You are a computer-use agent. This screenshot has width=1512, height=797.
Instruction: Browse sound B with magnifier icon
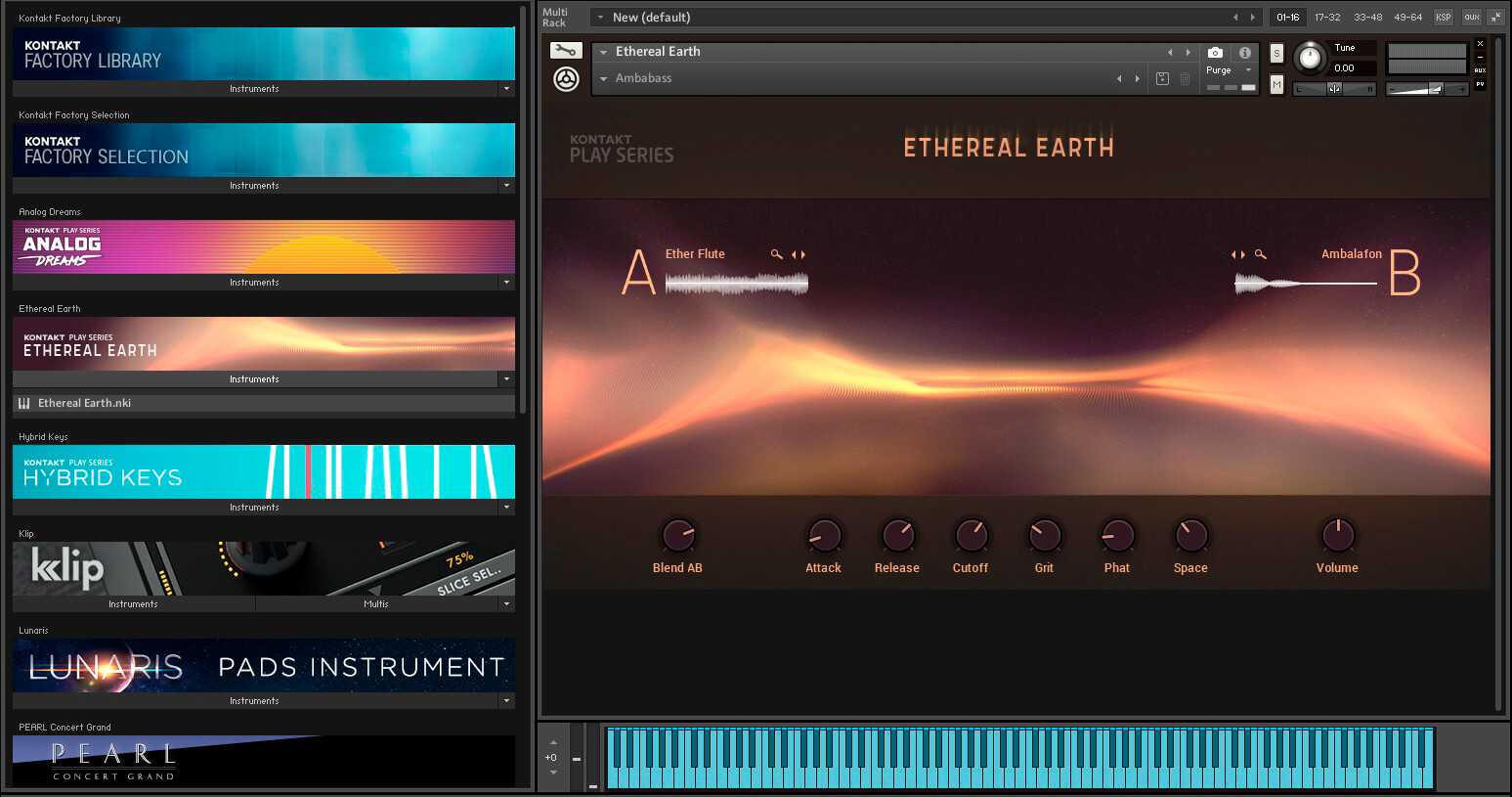point(1261,254)
